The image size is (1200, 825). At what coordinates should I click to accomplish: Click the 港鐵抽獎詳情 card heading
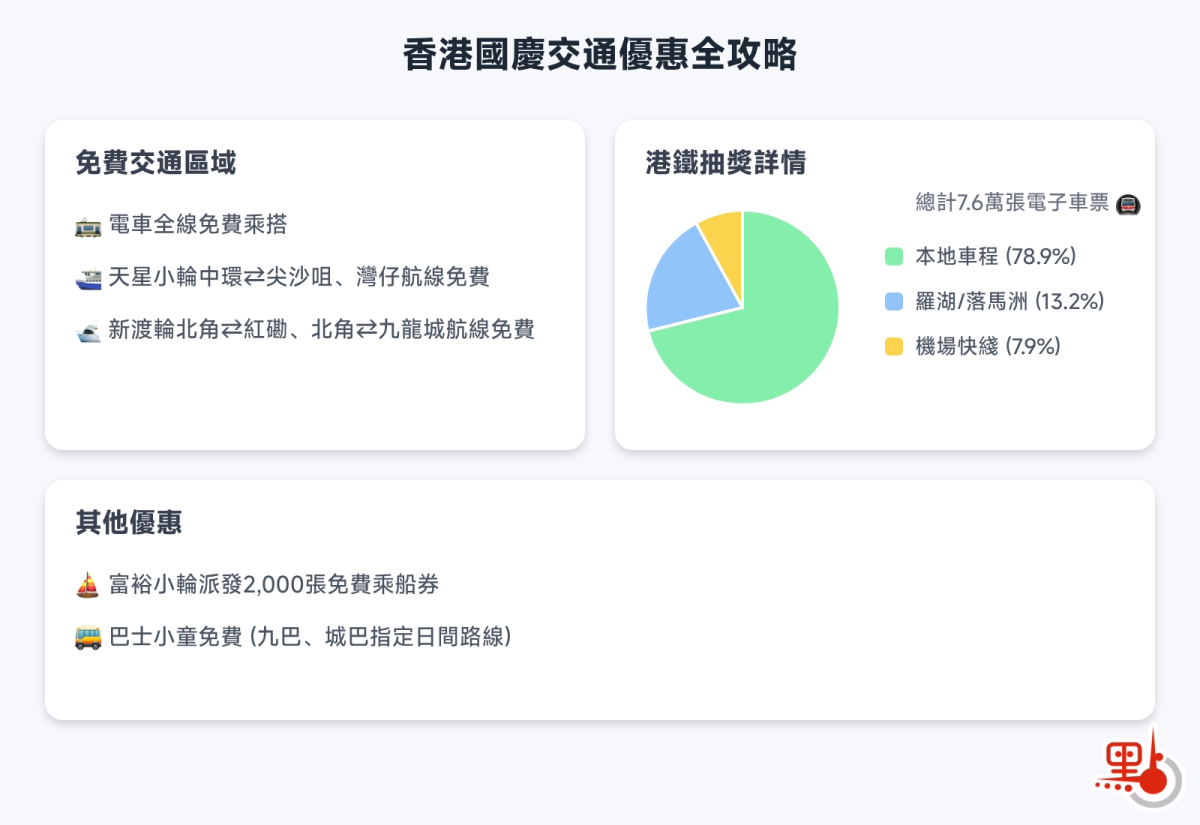(x=726, y=163)
